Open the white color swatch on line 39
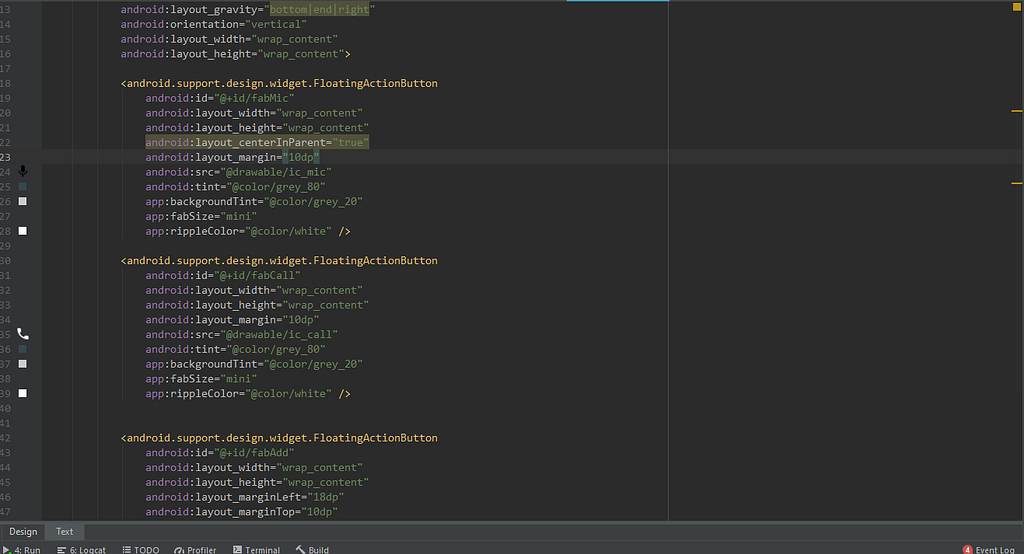Screen dimensions: 1024x554 point(23,393)
